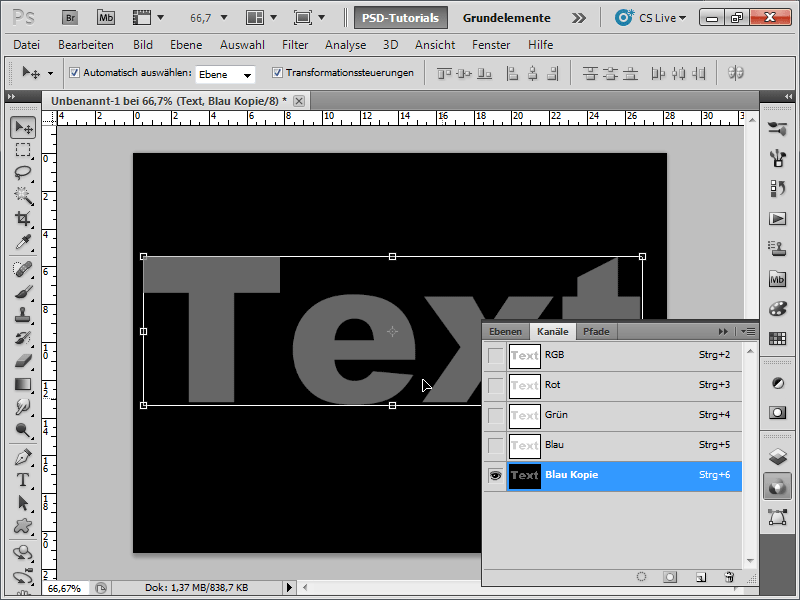This screenshot has width=800, height=600.
Task: Switch to the Ebenen tab
Action: [x=506, y=332]
